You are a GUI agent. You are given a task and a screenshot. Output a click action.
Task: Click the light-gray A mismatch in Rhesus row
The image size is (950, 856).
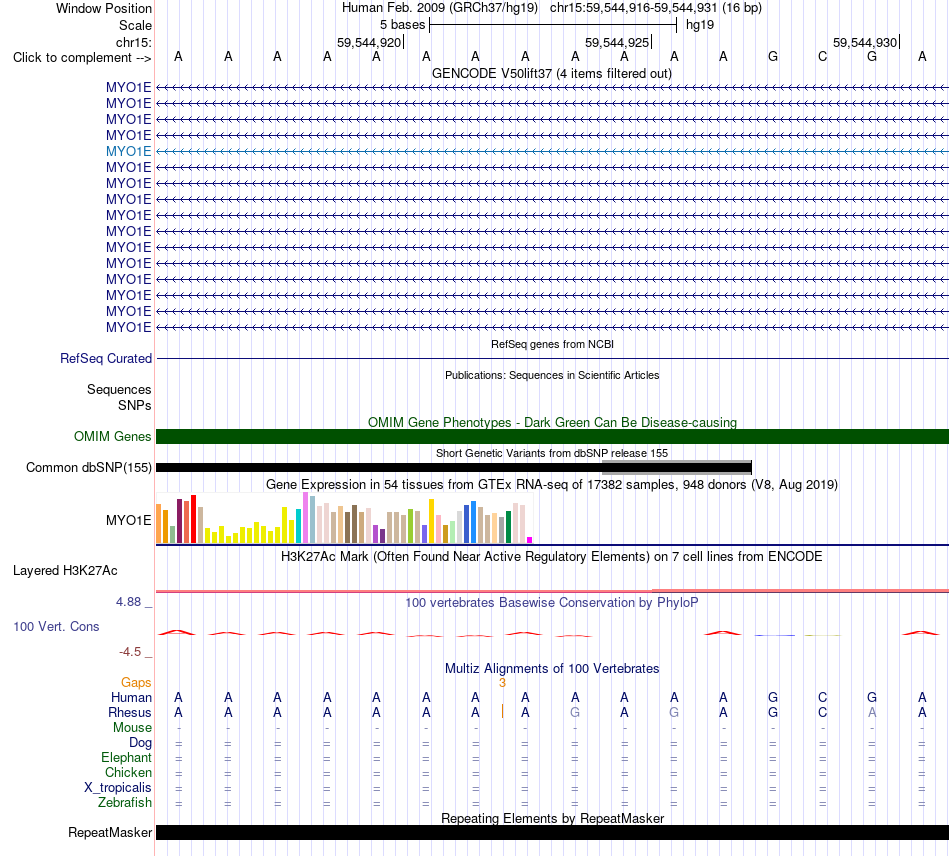872,712
